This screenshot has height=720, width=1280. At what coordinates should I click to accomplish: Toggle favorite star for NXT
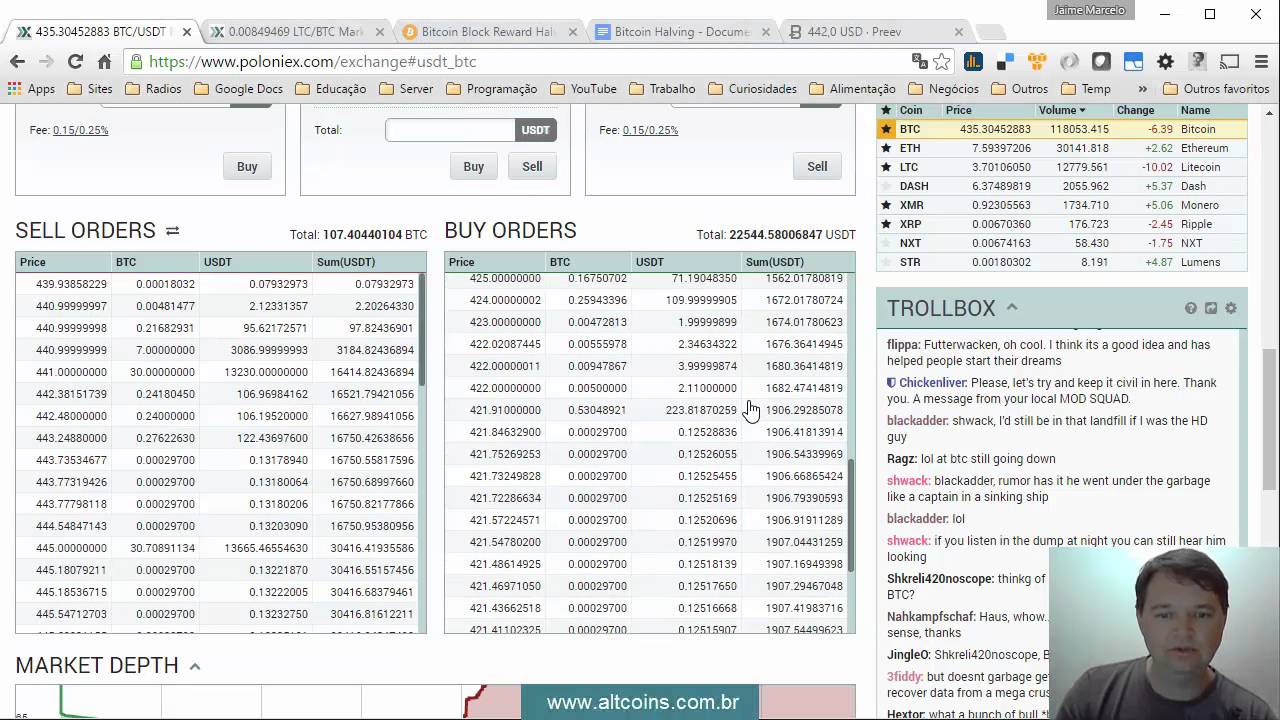click(885, 243)
